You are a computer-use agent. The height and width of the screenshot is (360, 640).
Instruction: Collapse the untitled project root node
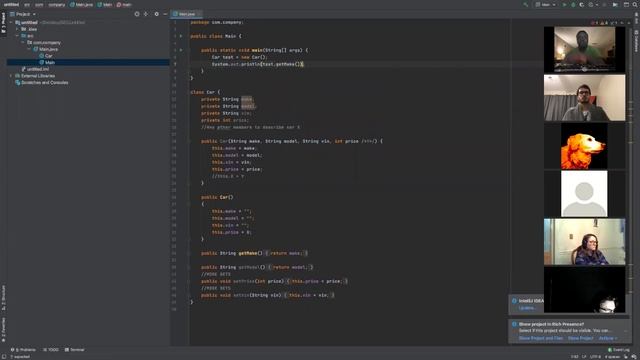pos(11,22)
